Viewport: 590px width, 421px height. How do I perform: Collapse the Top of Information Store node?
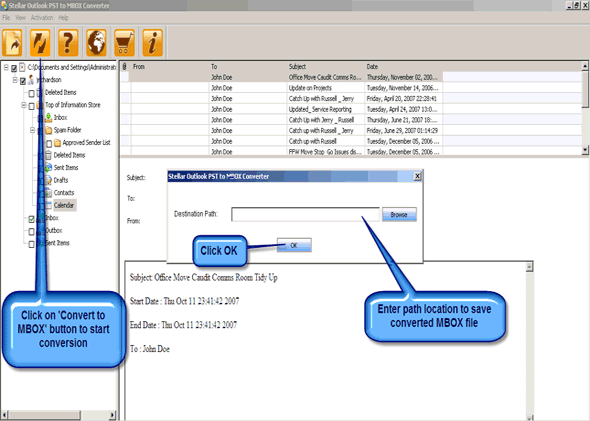coord(24,105)
